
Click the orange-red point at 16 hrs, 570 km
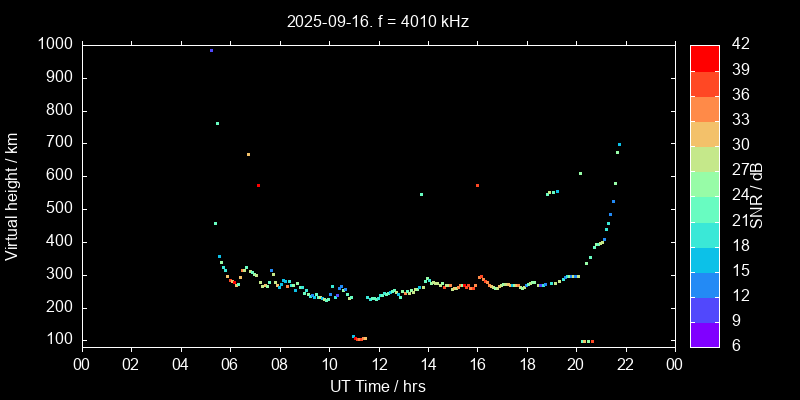coord(477,185)
